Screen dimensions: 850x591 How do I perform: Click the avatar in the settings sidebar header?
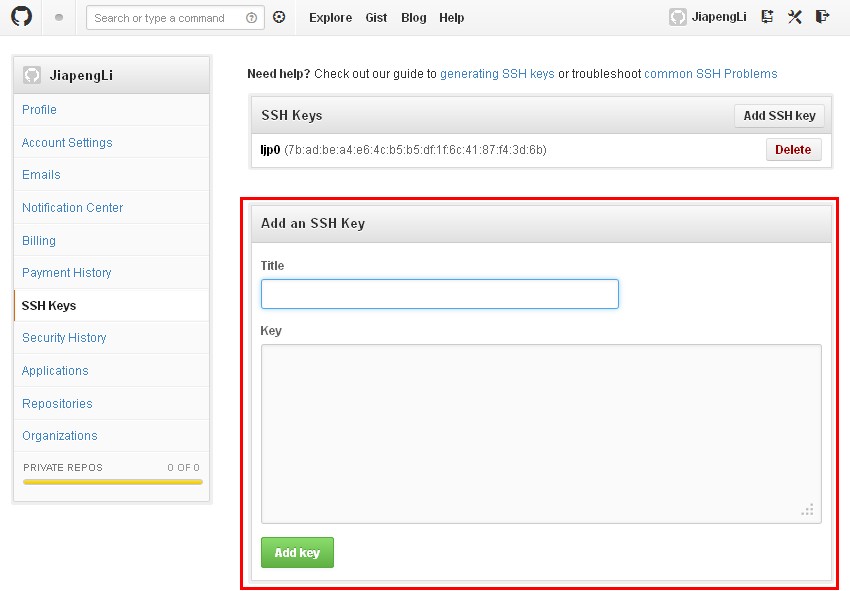point(31,74)
